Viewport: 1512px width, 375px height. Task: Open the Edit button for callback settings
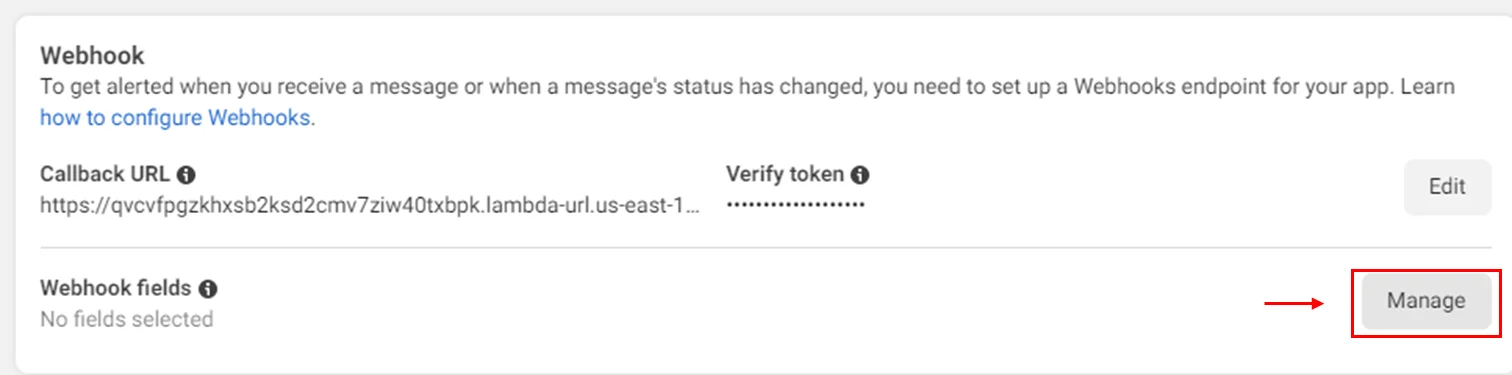pyautogui.click(x=1447, y=187)
